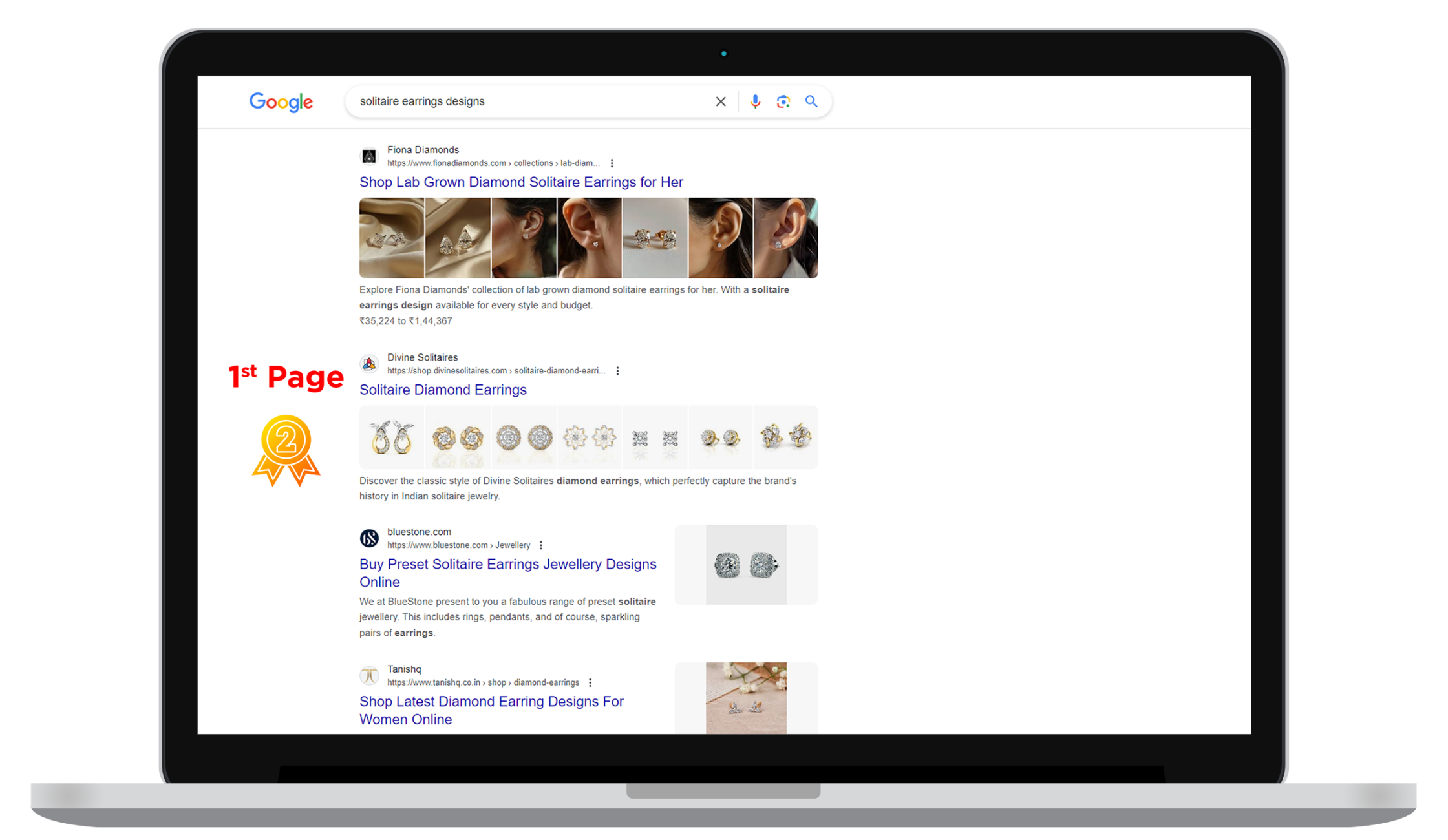Open more options for Fiona Diamonds result
Viewport: 1448px width, 840px height.
pyautogui.click(x=612, y=163)
